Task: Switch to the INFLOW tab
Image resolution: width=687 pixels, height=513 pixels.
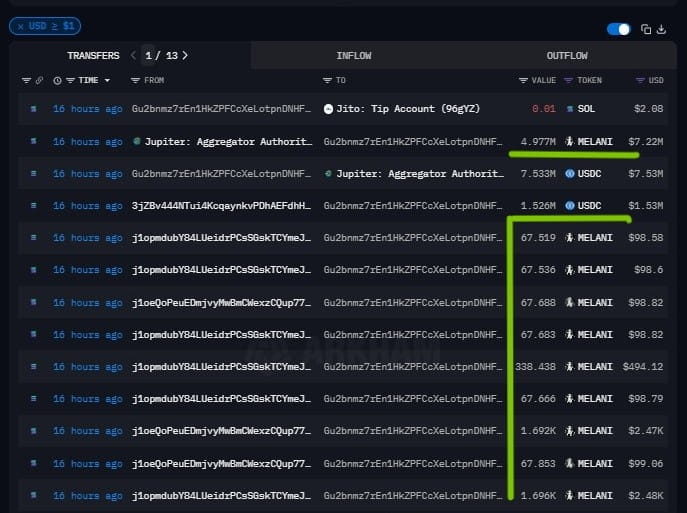Action: coord(354,56)
